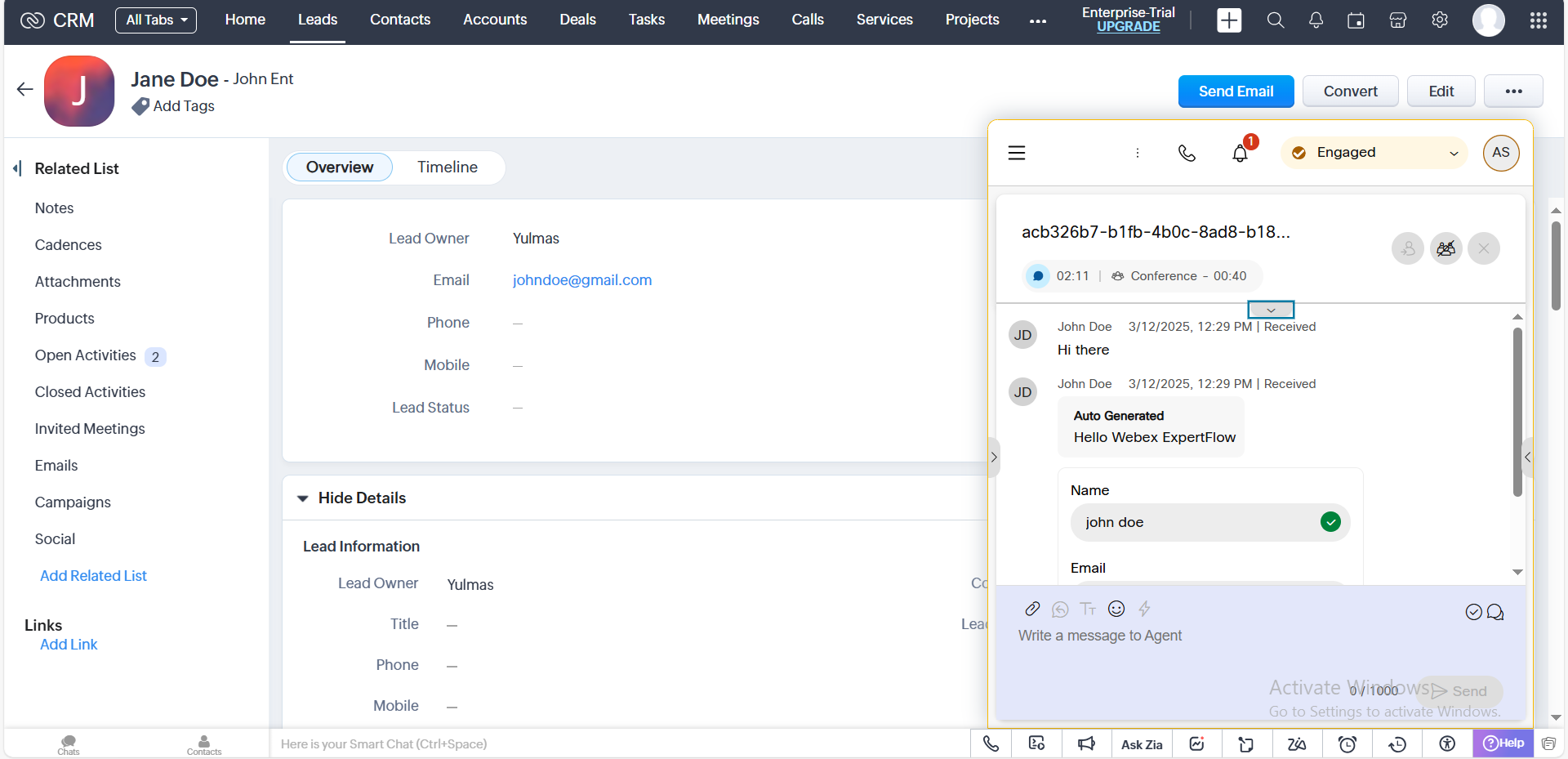This screenshot has height=759, width=1568.
Task: Open the reminders alarm clock icon
Action: tap(1347, 743)
